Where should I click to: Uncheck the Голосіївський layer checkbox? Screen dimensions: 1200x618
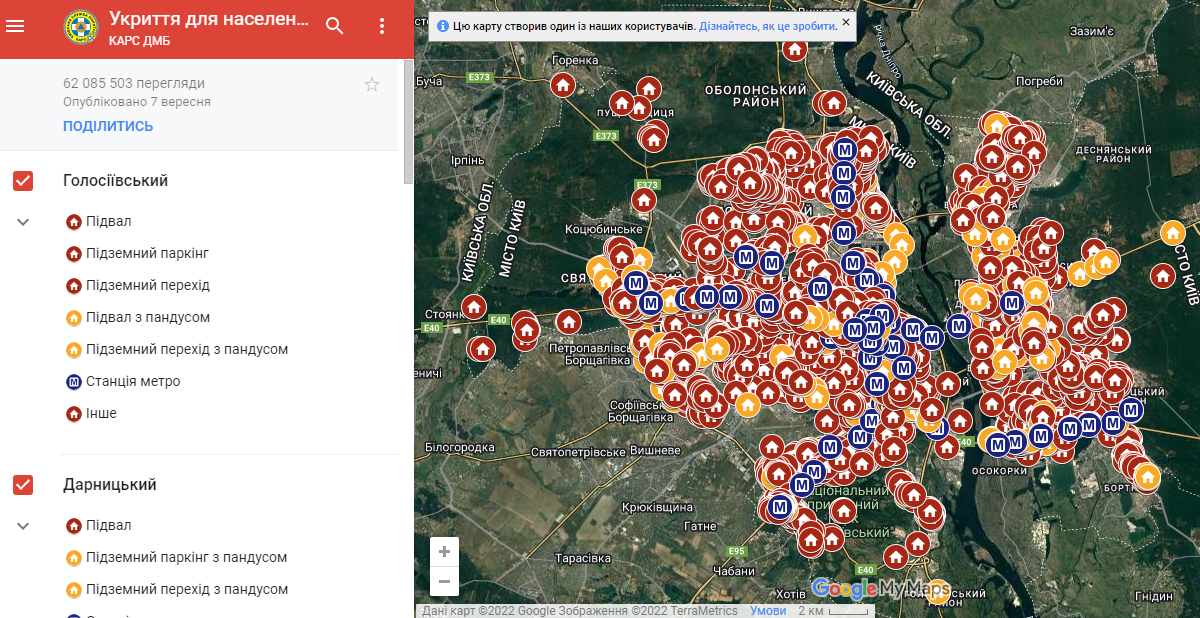pos(23,181)
